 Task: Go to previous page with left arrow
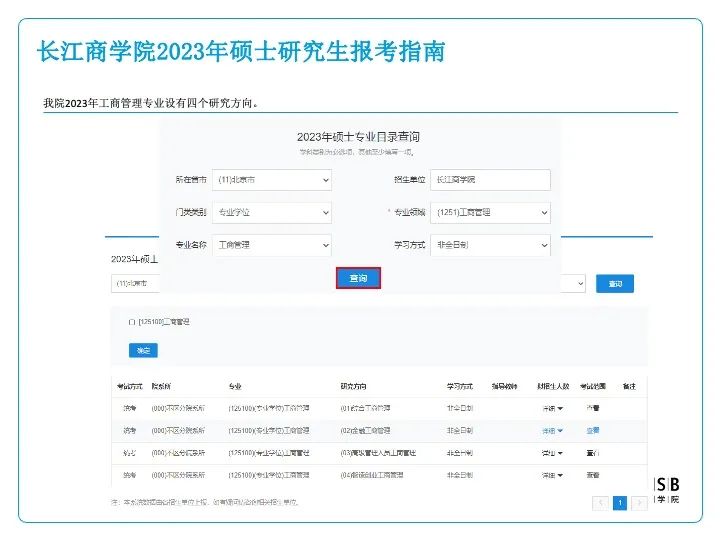[601, 503]
